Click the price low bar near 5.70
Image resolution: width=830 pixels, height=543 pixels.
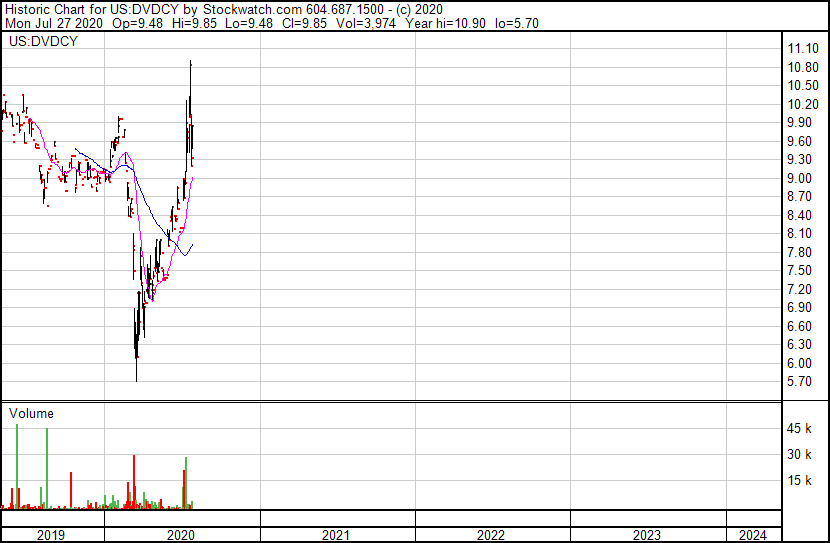(137, 379)
